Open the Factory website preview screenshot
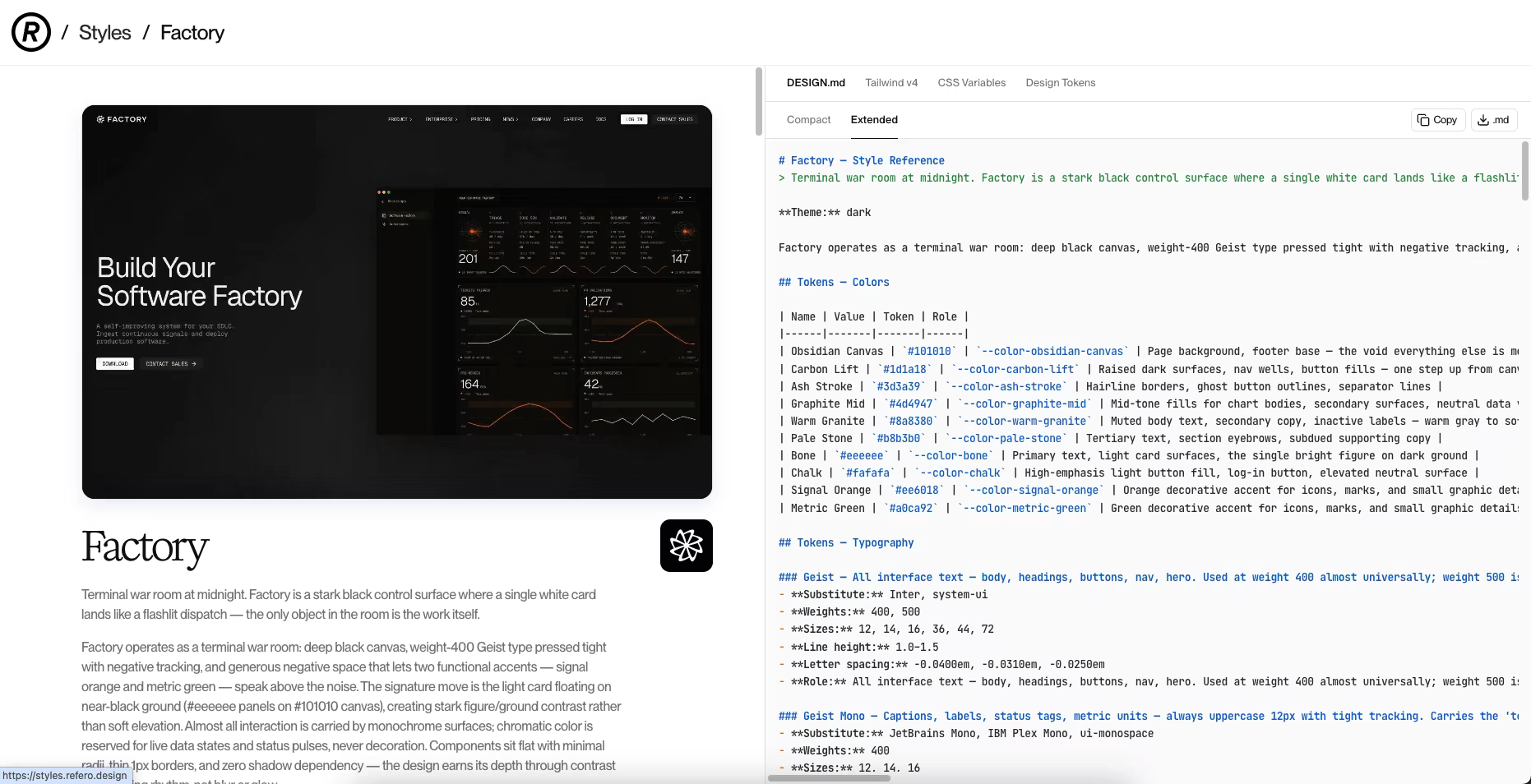This screenshot has width=1531, height=784. click(x=397, y=302)
